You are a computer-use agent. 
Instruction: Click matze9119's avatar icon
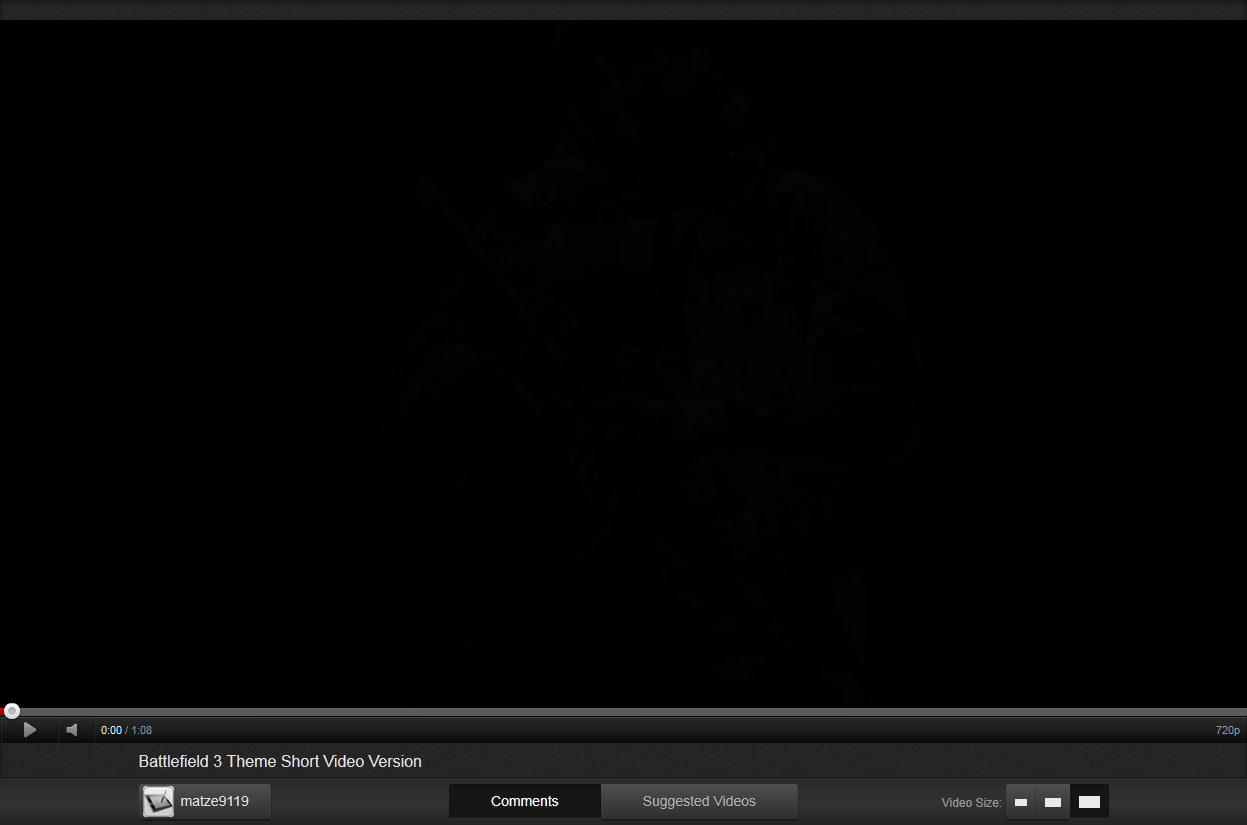point(157,801)
